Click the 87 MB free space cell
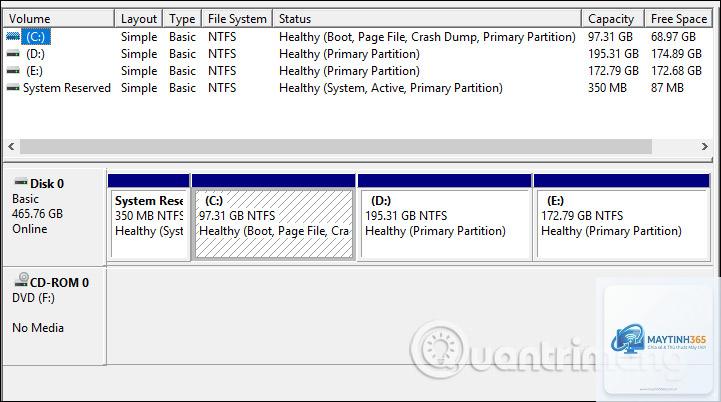The height and width of the screenshot is (402, 721). (667, 88)
